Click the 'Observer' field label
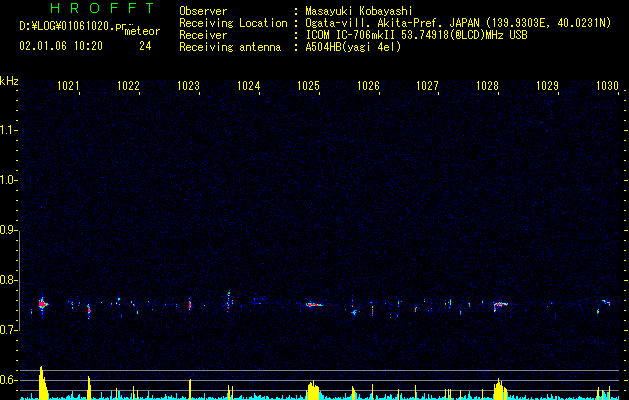This screenshot has width=629, height=400. point(203,11)
